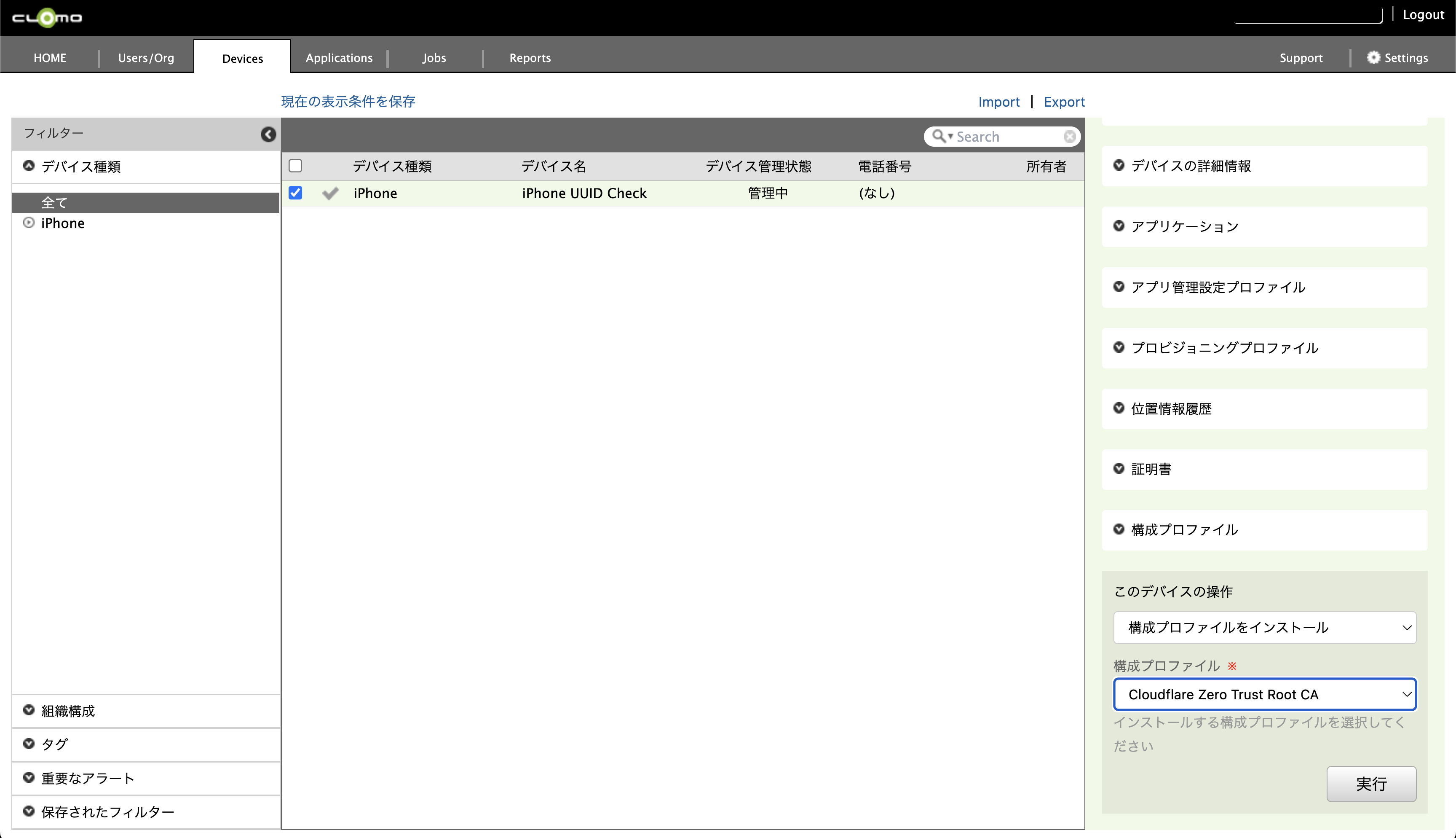The image size is (1456, 838).
Task: Switch to the Applications tab
Action: click(339, 58)
